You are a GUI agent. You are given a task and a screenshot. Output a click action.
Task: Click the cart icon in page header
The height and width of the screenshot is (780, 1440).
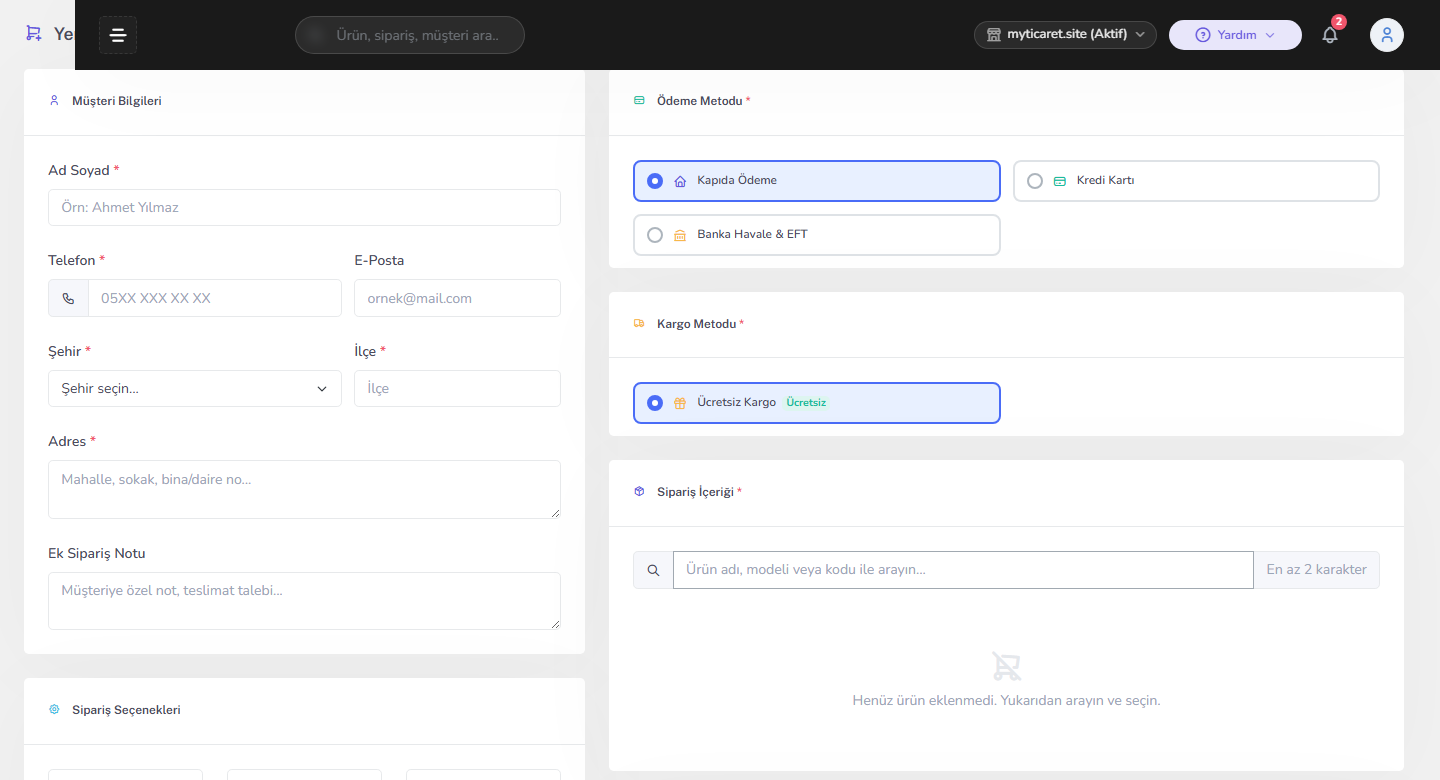tap(34, 33)
